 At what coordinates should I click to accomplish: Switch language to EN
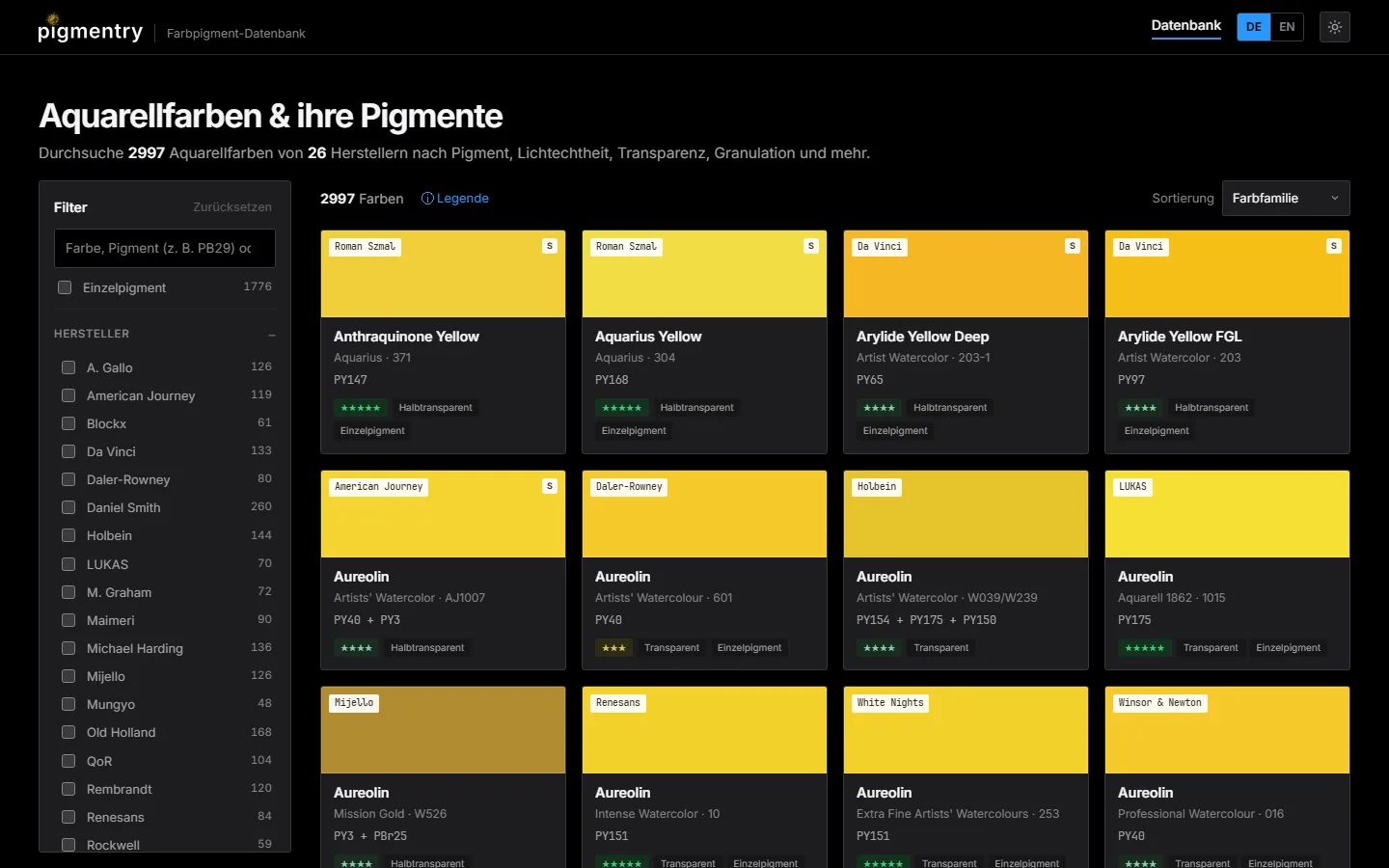pos(1287,27)
